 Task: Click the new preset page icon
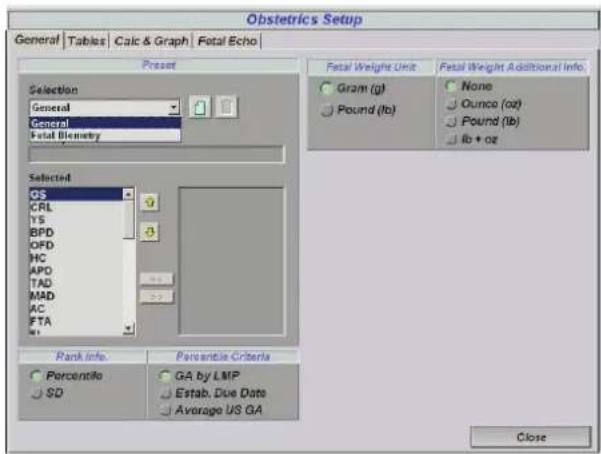[200, 107]
